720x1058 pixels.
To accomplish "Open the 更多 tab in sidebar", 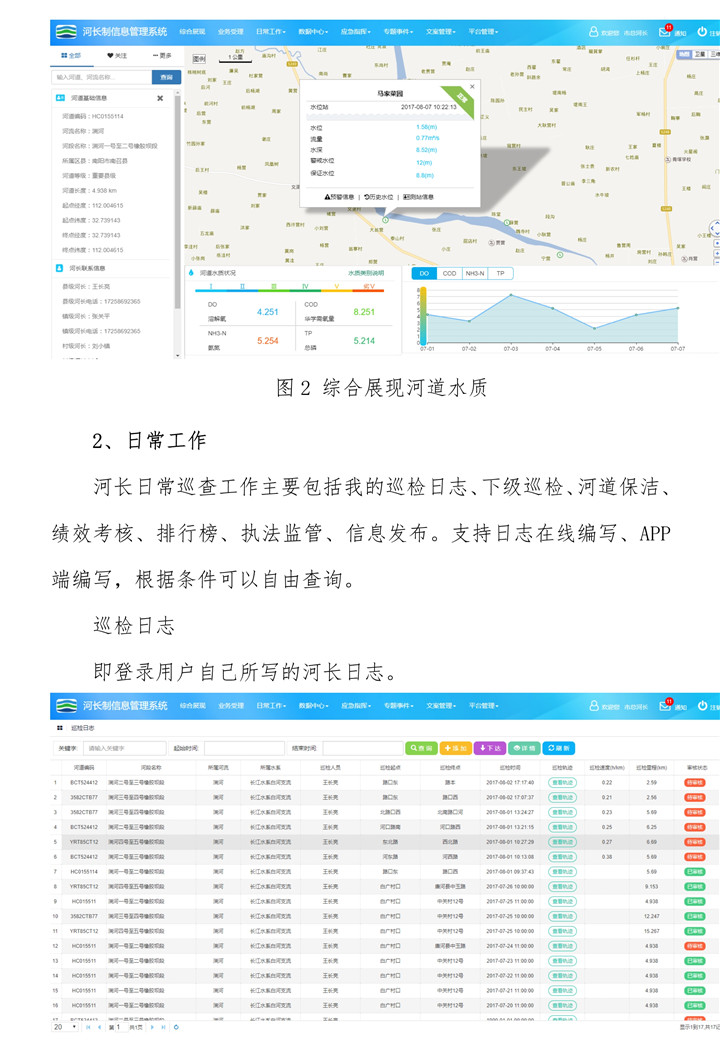I will coord(162,55).
